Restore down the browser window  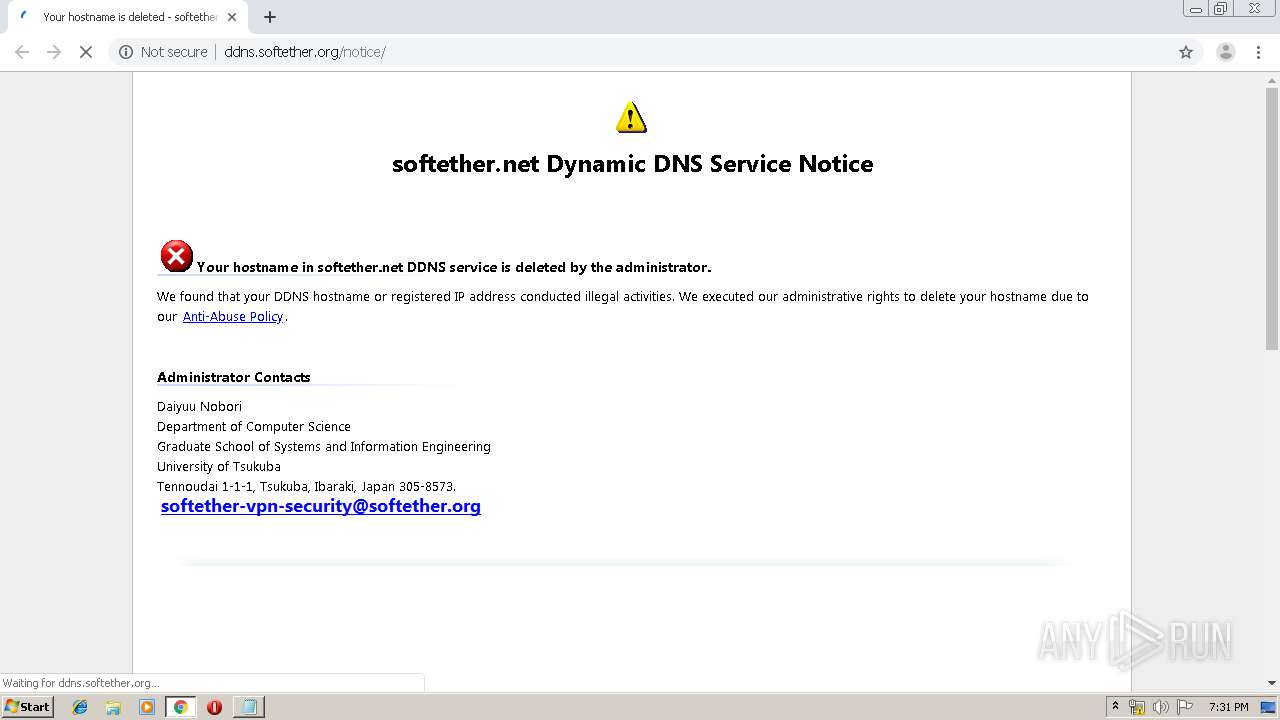(x=1221, y=9)
